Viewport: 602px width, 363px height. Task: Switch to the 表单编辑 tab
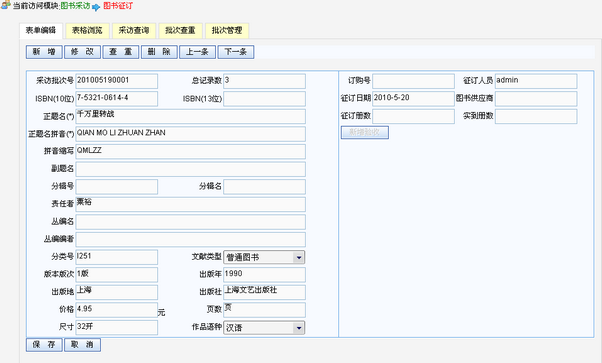click(x=41, y=31)
